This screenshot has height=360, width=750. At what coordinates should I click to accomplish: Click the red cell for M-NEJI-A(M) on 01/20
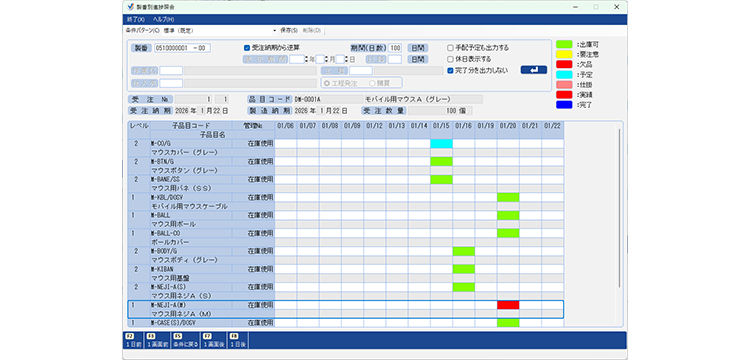point(508,305)
